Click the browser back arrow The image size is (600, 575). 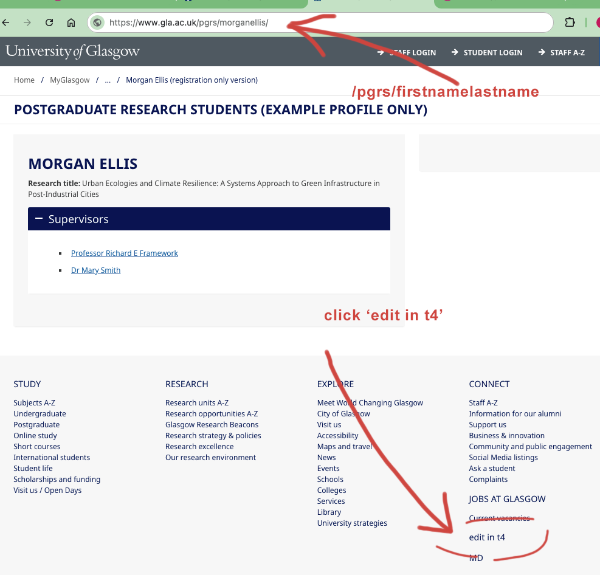[x=9, y=22]
